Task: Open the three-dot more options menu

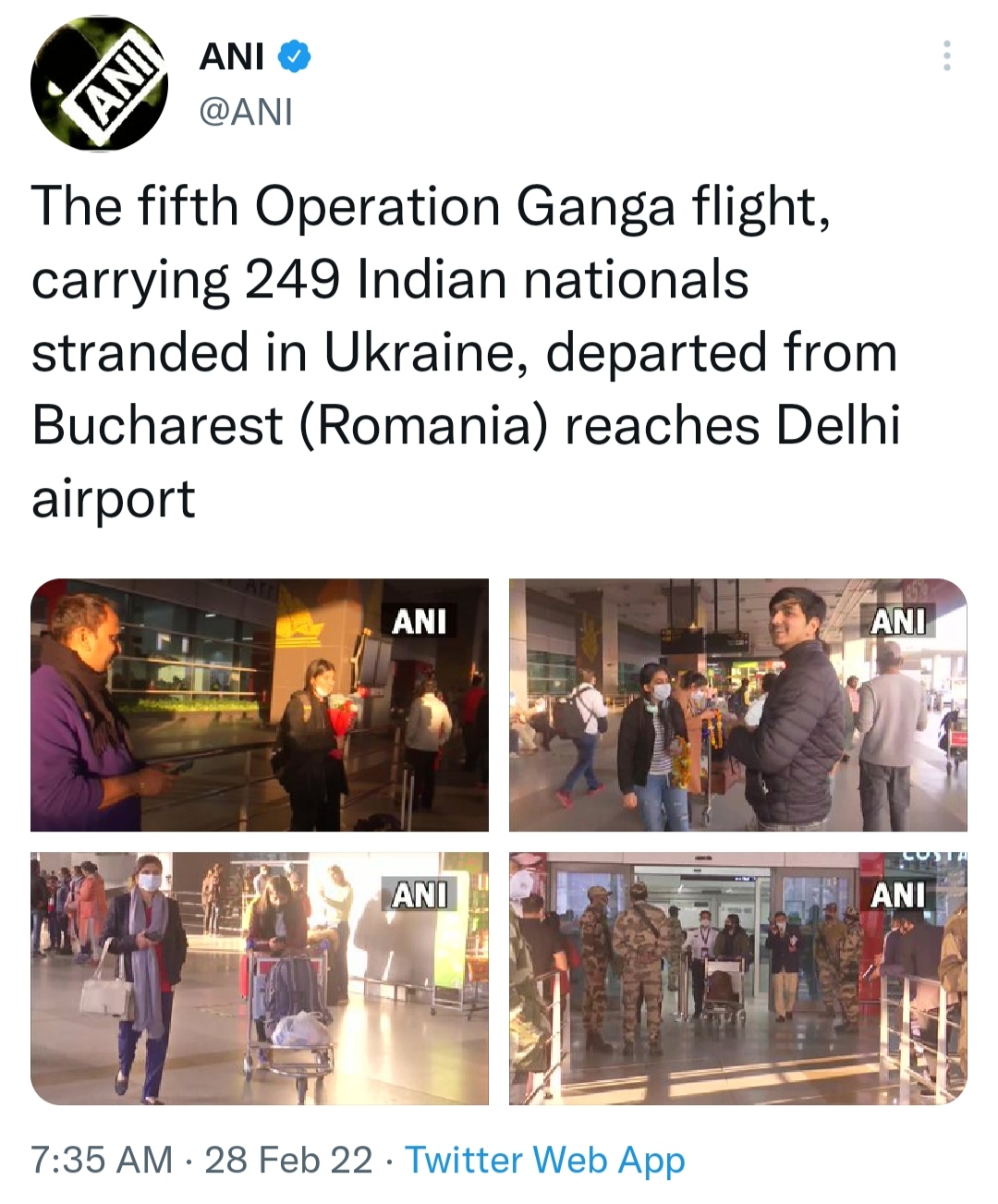Action: (946, 56)
